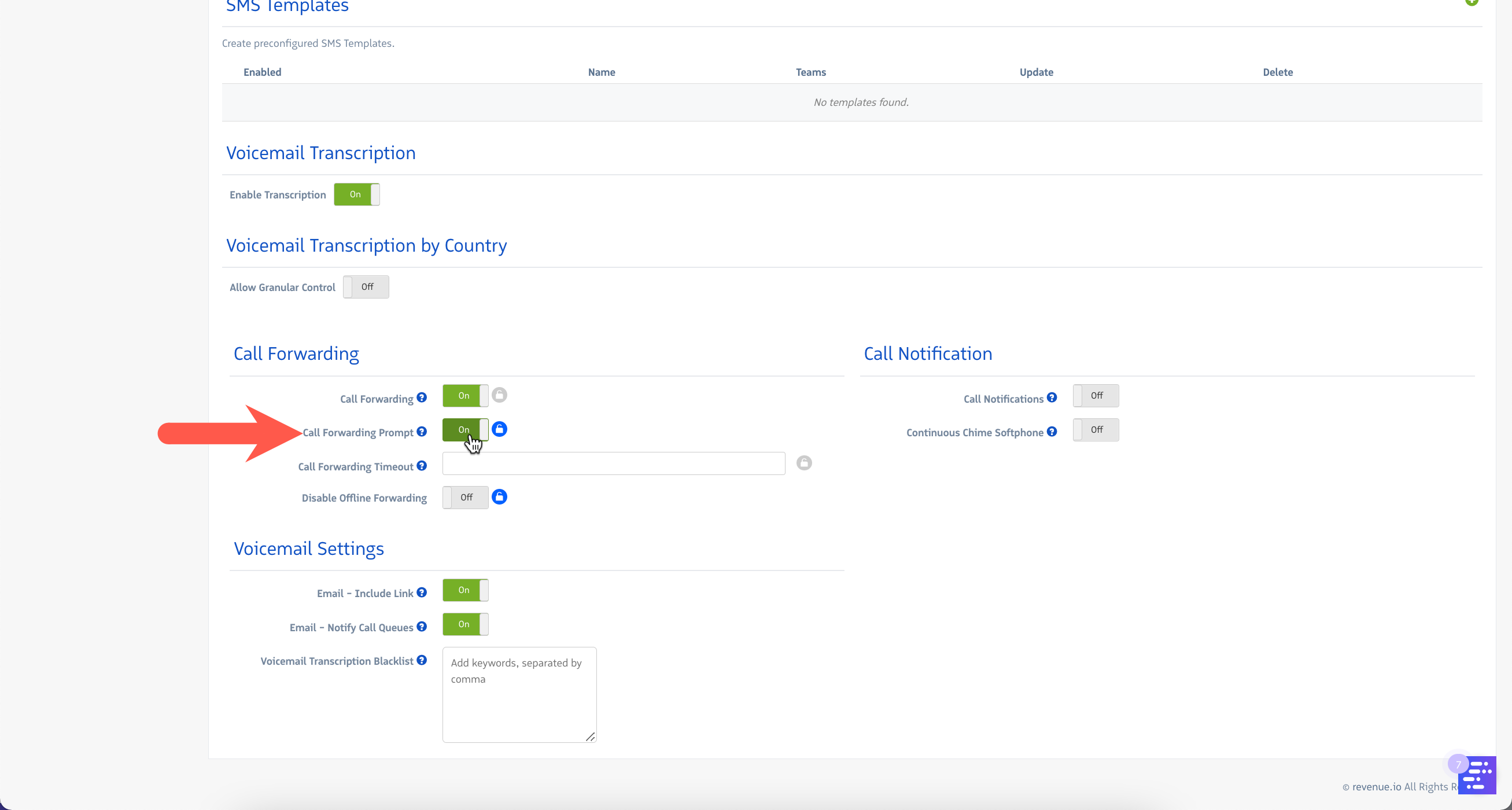Click help icon beside Call Forwarding Prompt label
Viewport: 1512px width, 810px height.
[422, 432]
